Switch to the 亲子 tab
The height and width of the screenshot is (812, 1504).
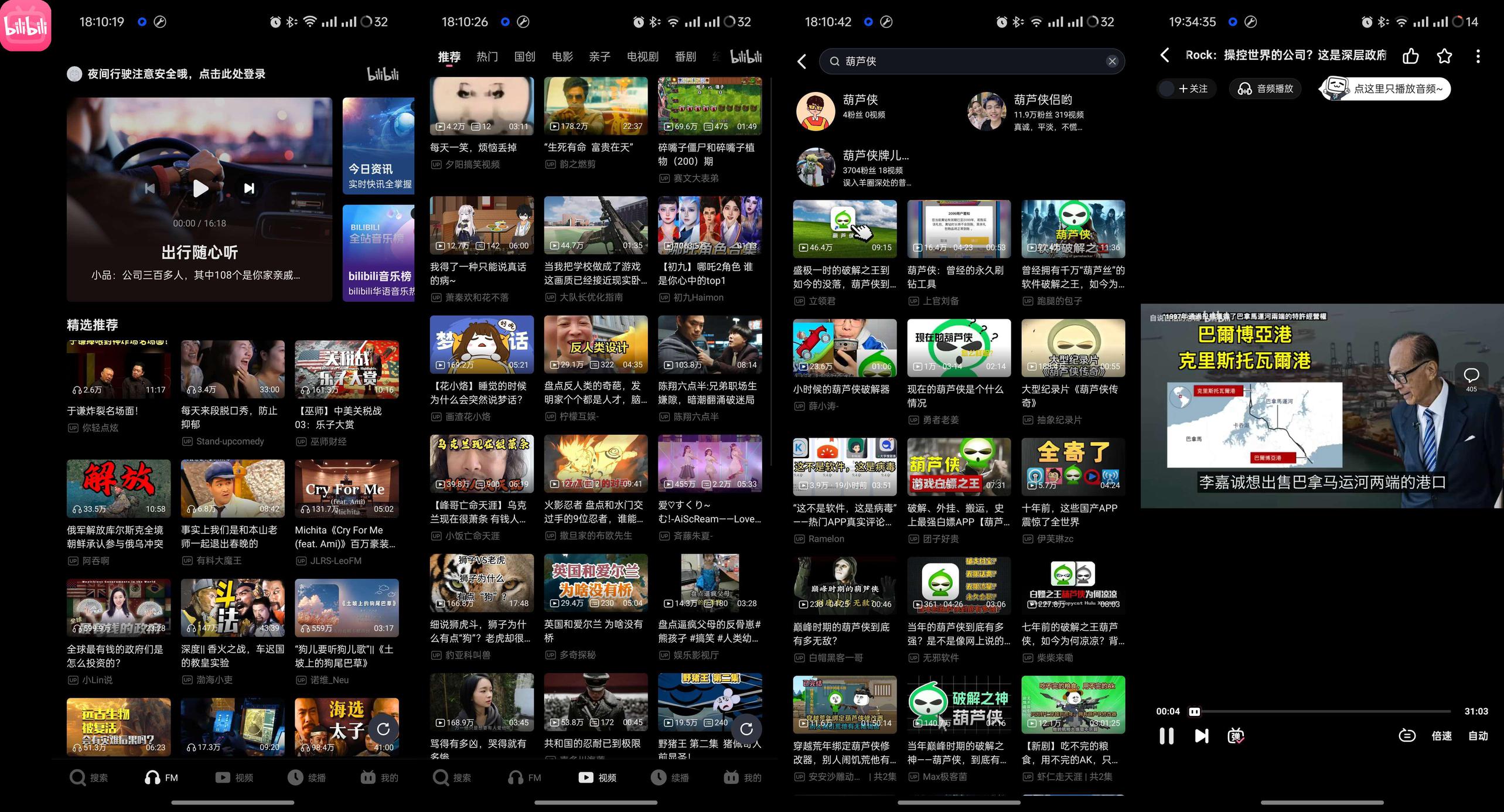[599, 57]
